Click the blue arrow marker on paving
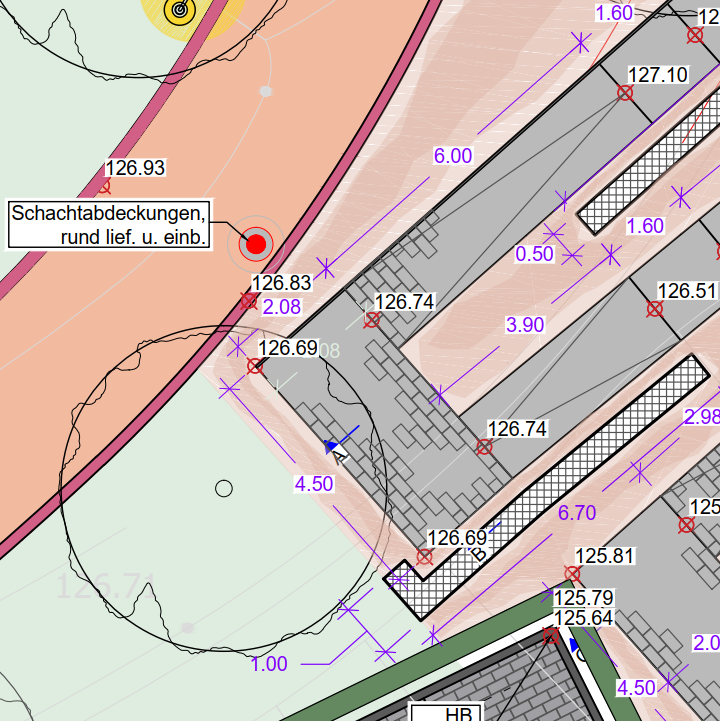This screenshot has height=721, width=720. [332, 447]
